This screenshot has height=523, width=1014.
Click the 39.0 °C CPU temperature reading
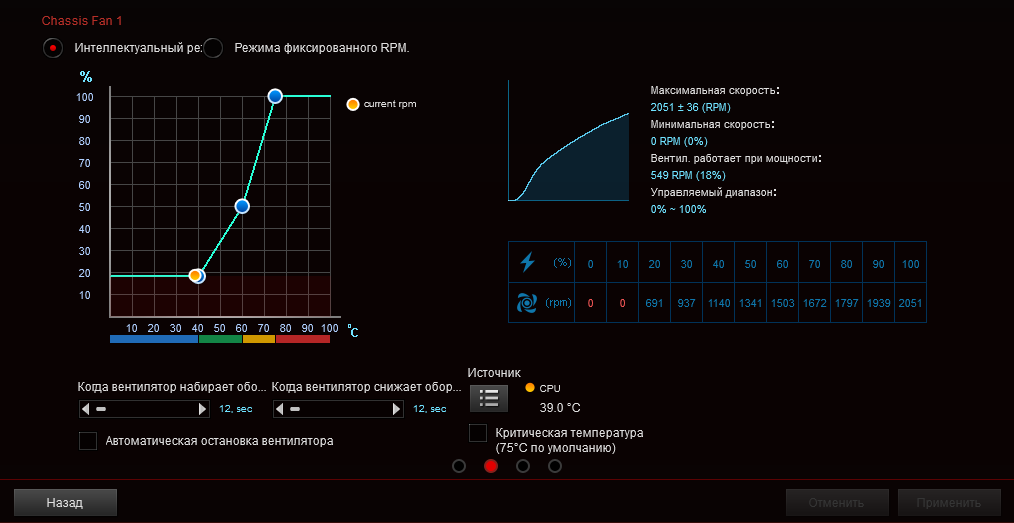point(560,407)
